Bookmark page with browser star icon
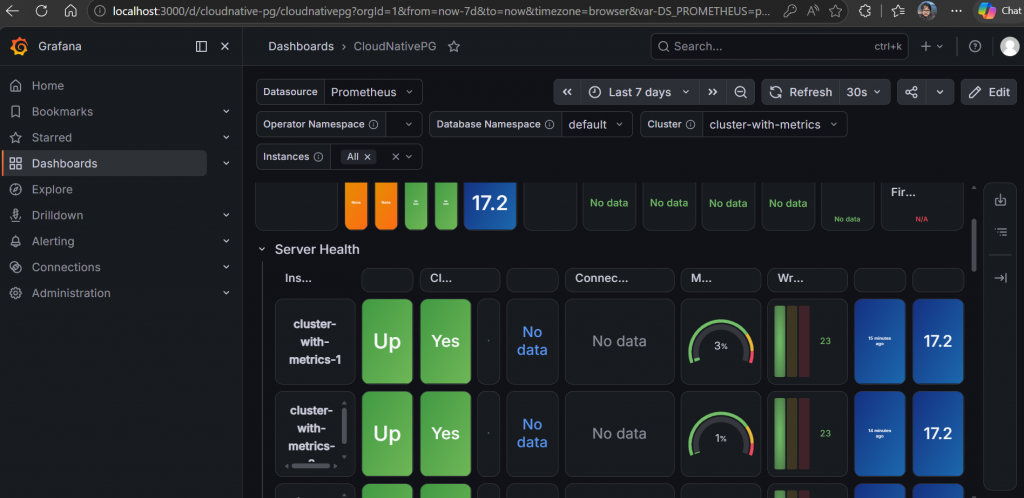 click(835, 10)
